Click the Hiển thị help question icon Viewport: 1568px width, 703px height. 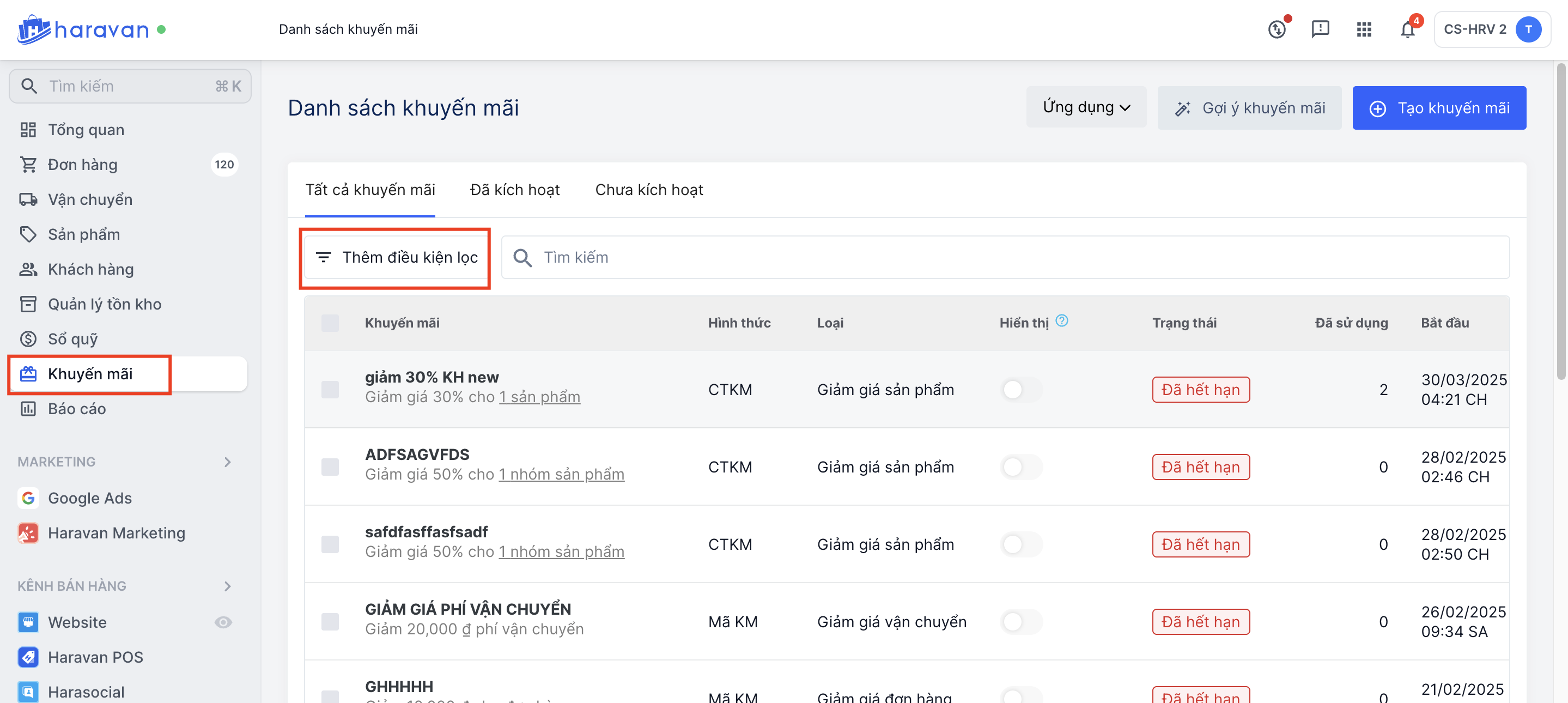pos(1061,321)
